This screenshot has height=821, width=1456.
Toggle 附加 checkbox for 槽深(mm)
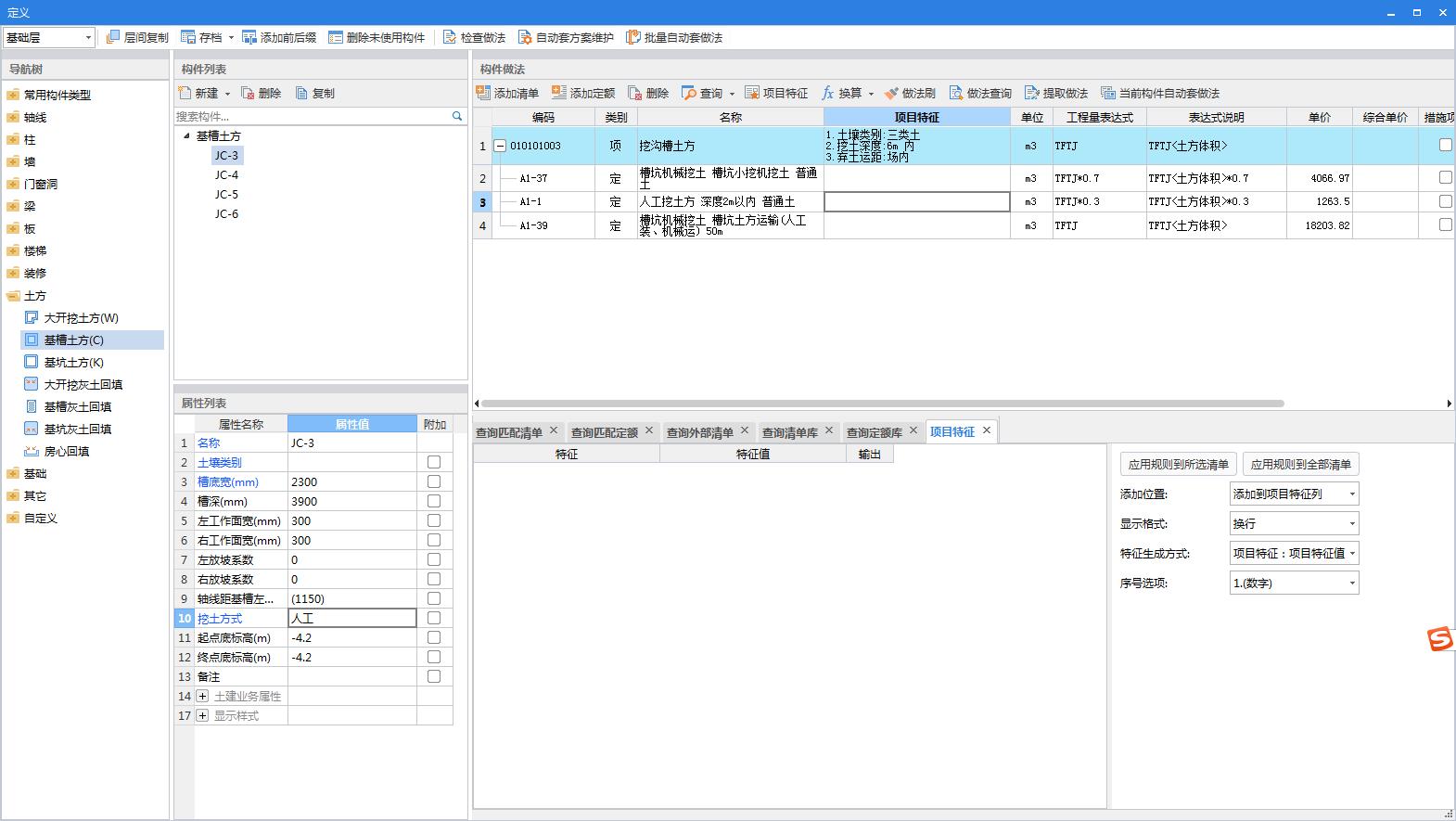[434, 501]
